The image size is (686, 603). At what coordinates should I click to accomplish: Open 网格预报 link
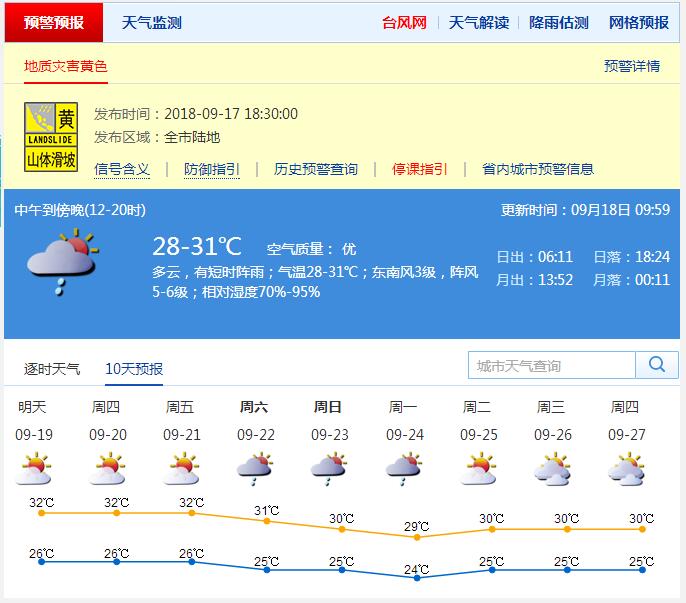(x=638, y=22)
